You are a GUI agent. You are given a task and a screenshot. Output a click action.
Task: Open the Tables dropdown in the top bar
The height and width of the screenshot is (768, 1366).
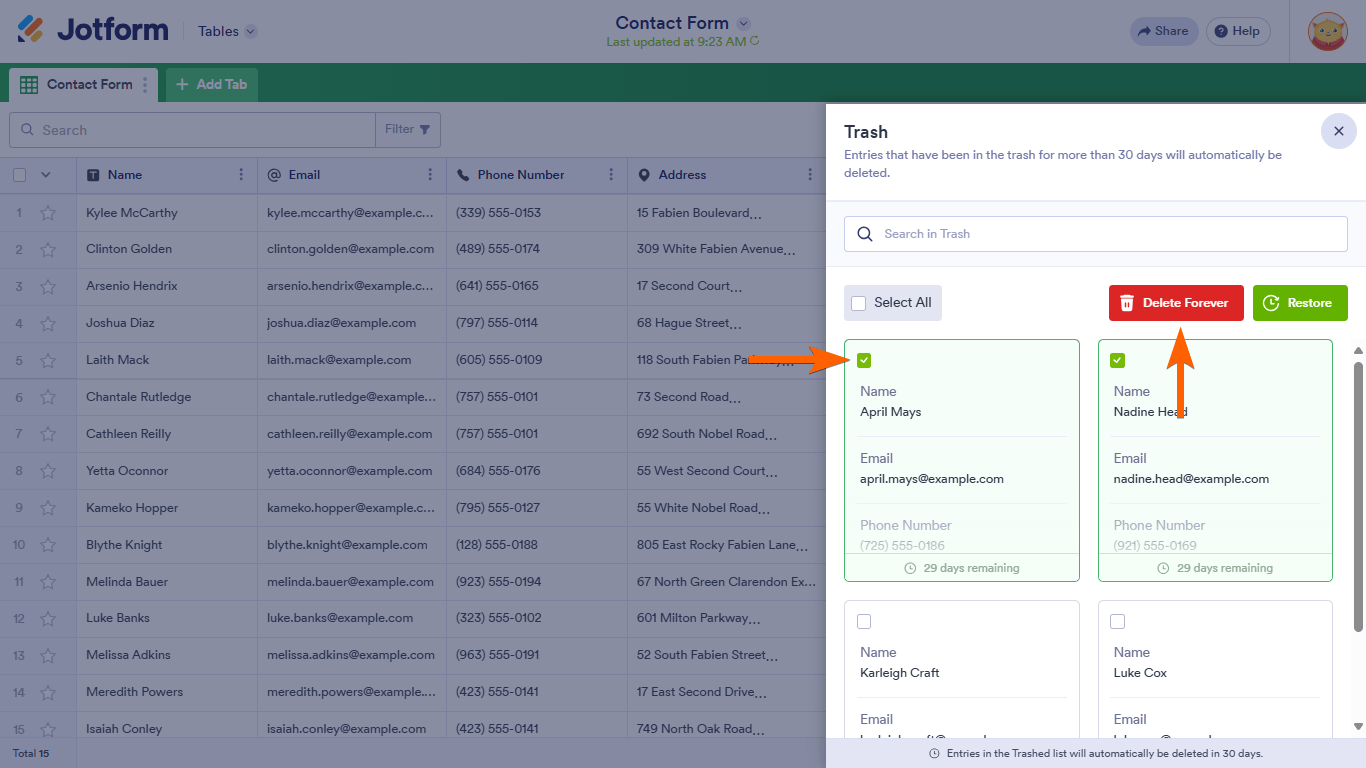click(x=227, y=31)
